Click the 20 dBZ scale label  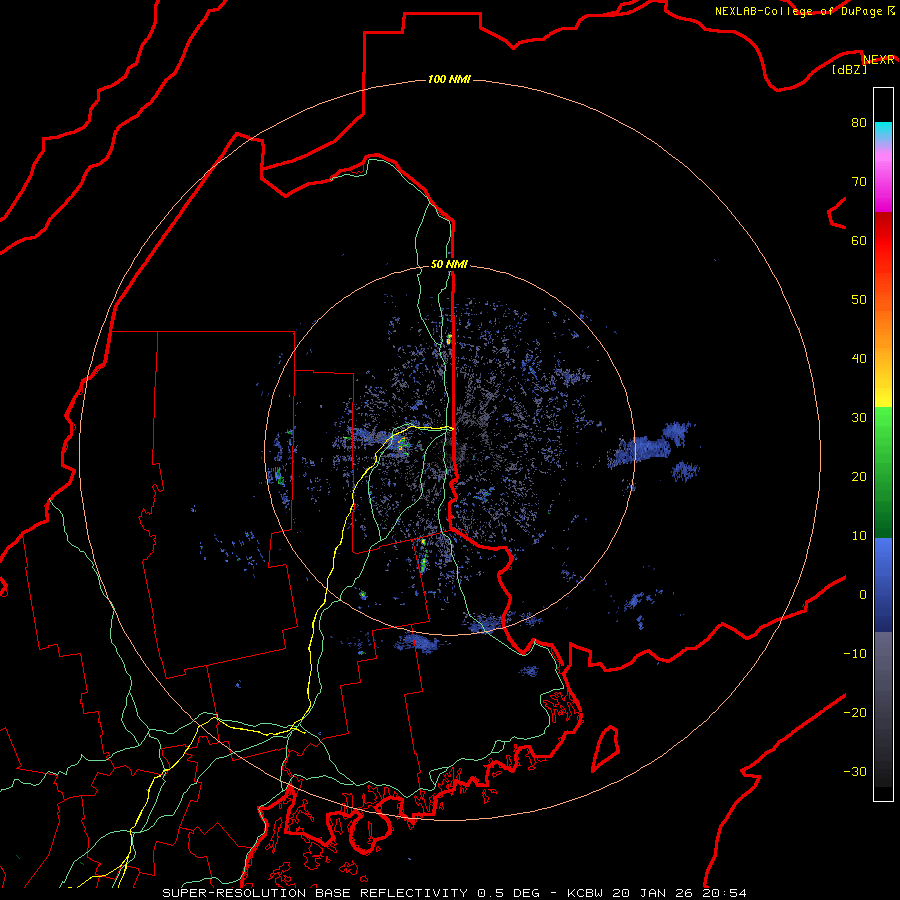pyautogui.click(x=859, y=477)
